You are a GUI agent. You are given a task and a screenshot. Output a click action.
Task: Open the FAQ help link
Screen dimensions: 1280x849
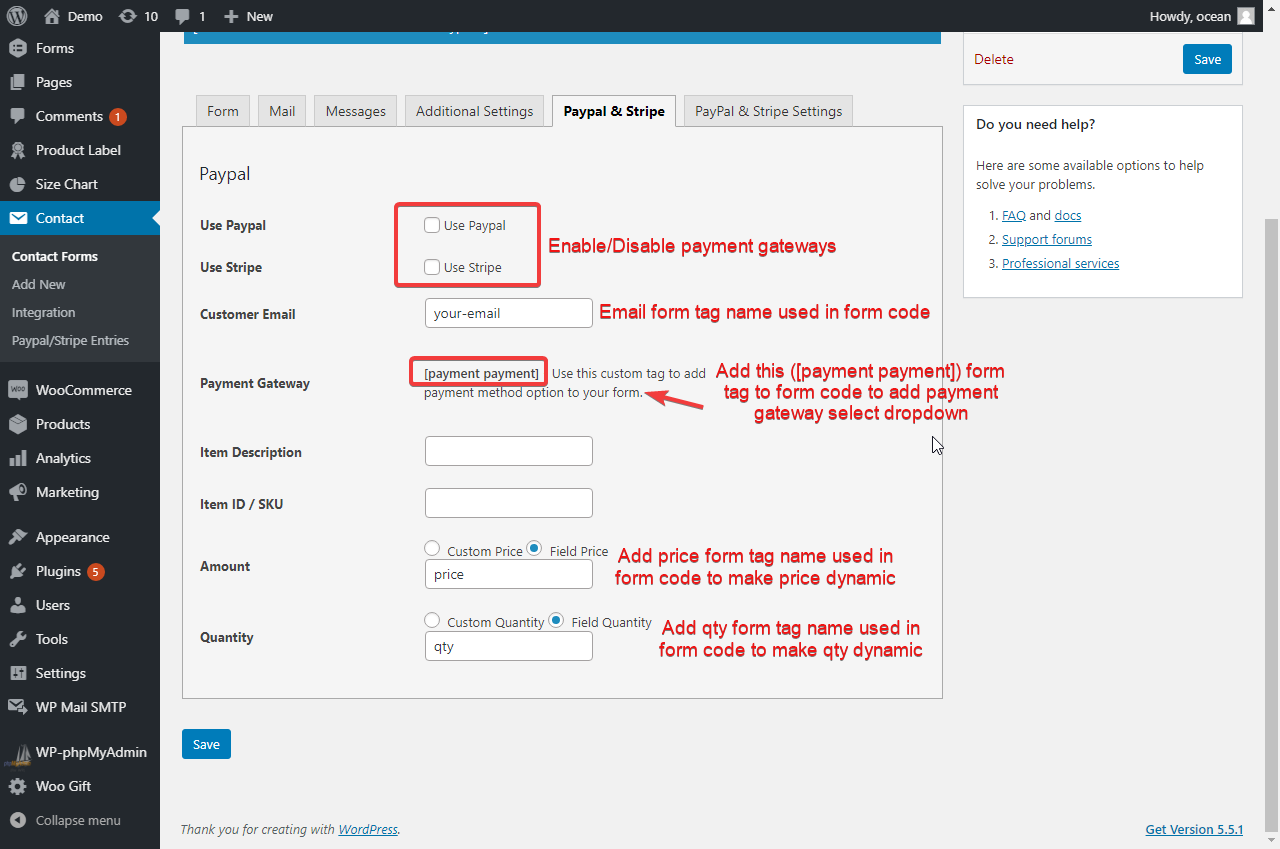[1014, 215]
